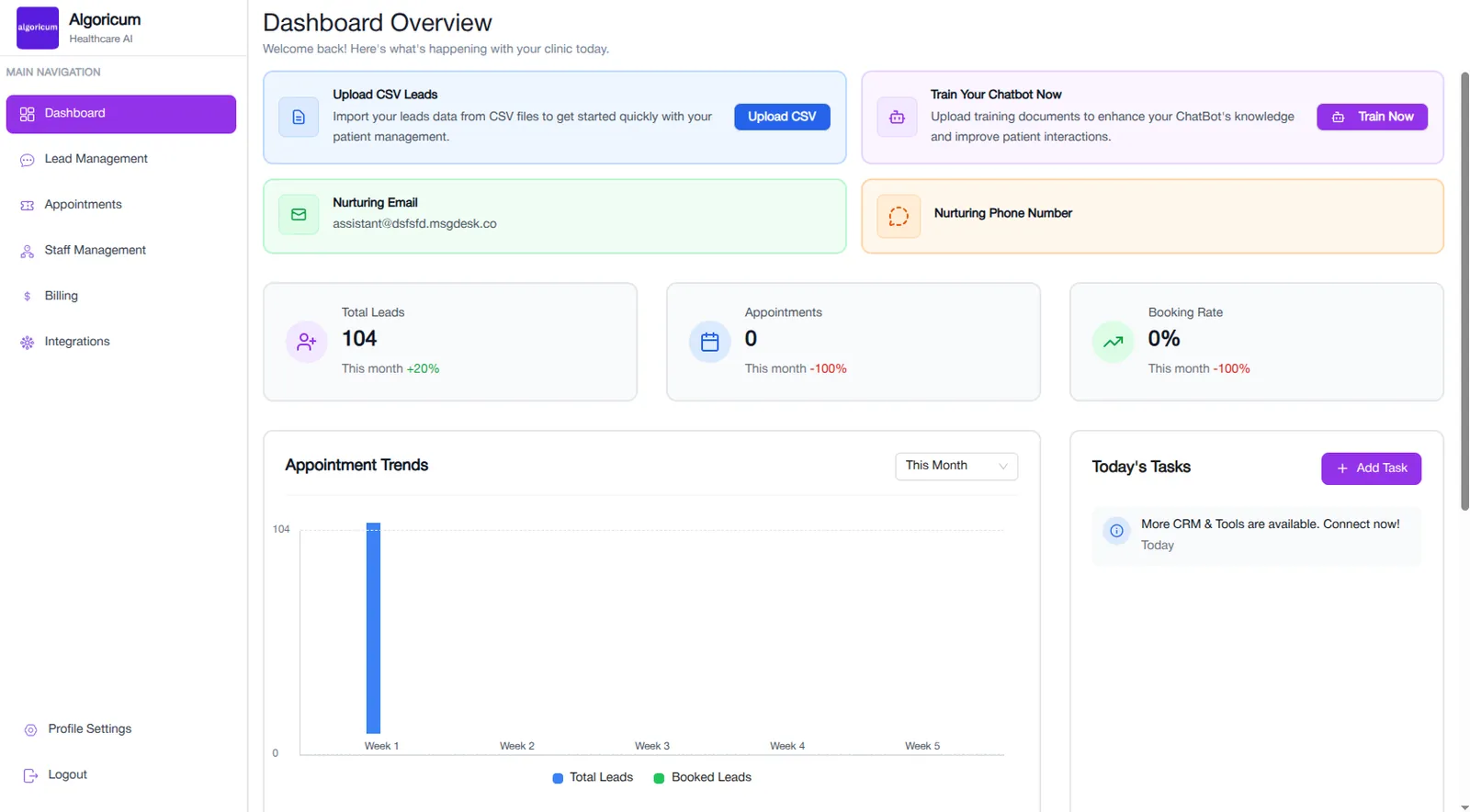Click the Booking Rate -100% change text
Viewport: 1470px width, 812px height.
[x=1231, y=369]
